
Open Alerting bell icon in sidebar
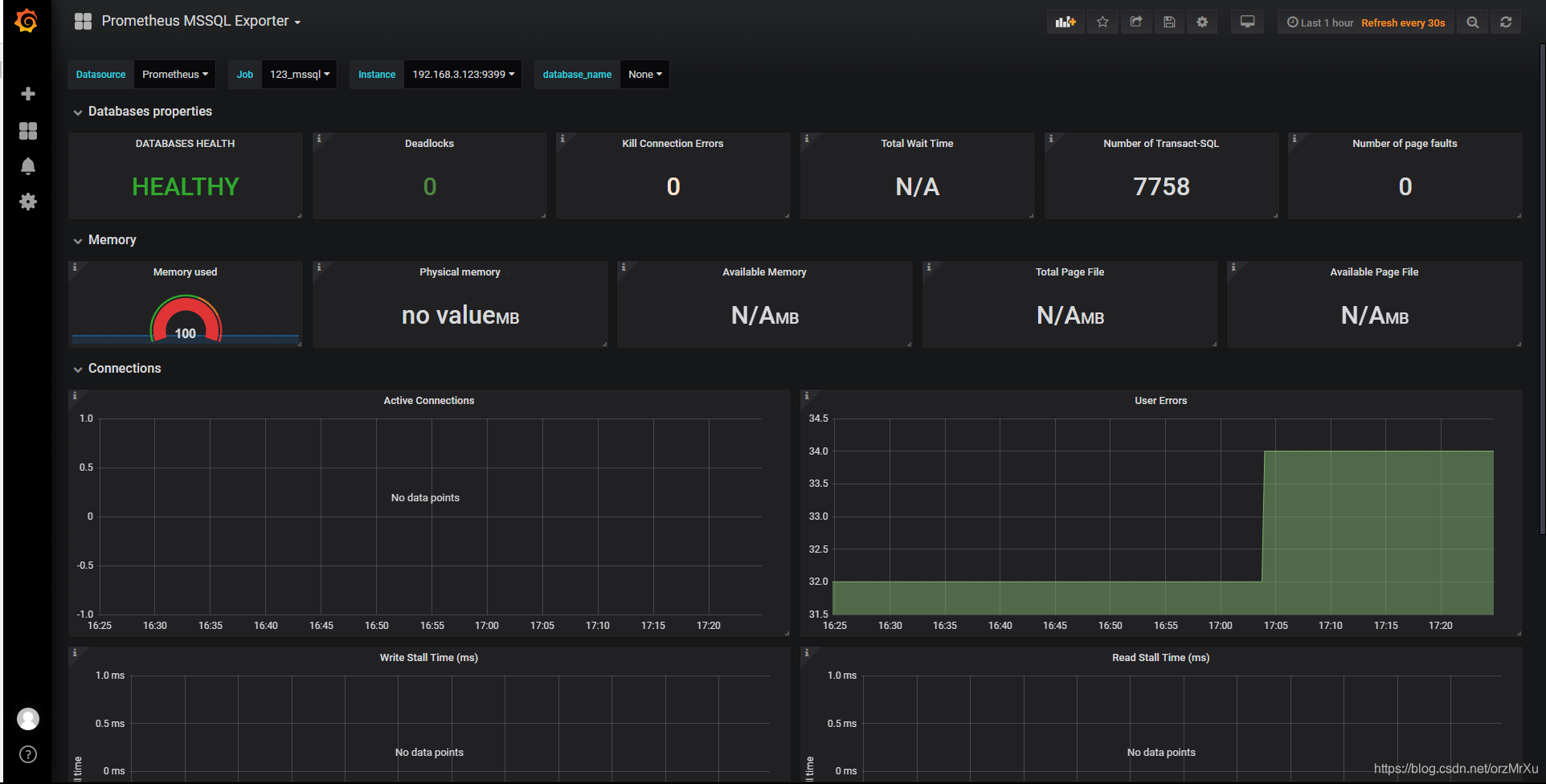[28, 166]
